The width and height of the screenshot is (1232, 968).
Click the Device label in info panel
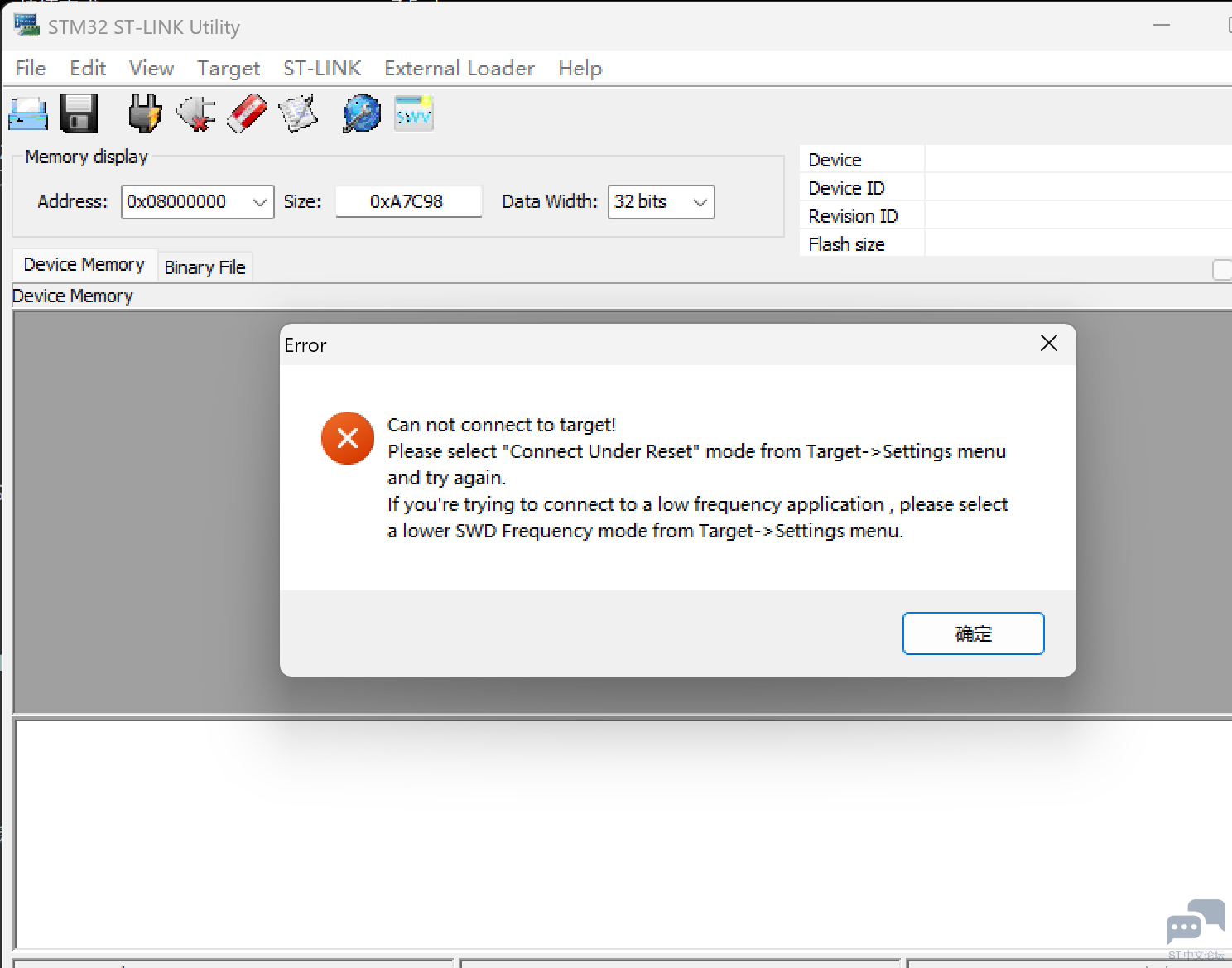835,160
